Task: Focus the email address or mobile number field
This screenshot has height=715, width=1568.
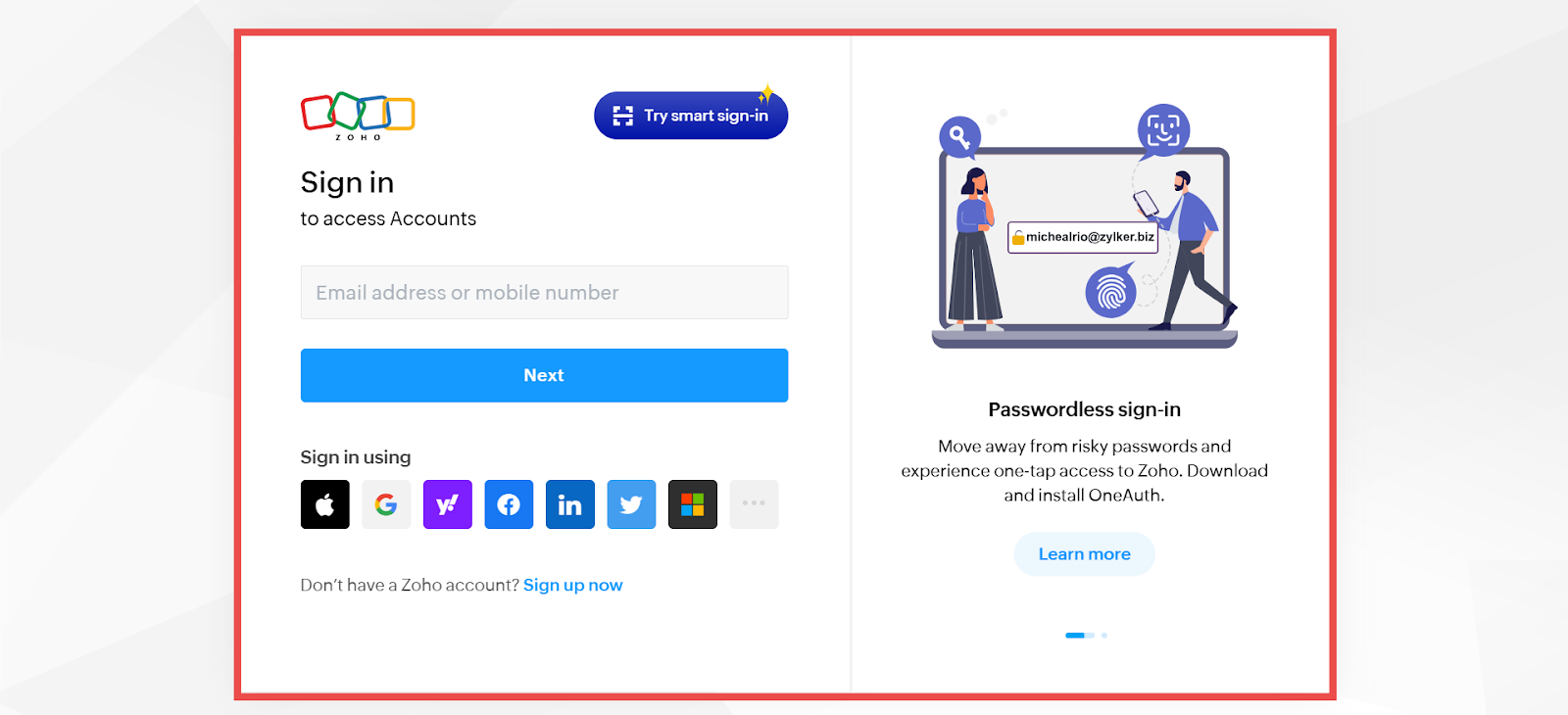Action: pos(544,292)
